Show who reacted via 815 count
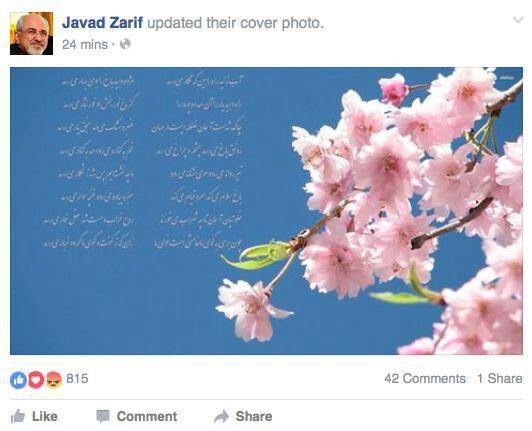532x431 pixels. (77, 378)
